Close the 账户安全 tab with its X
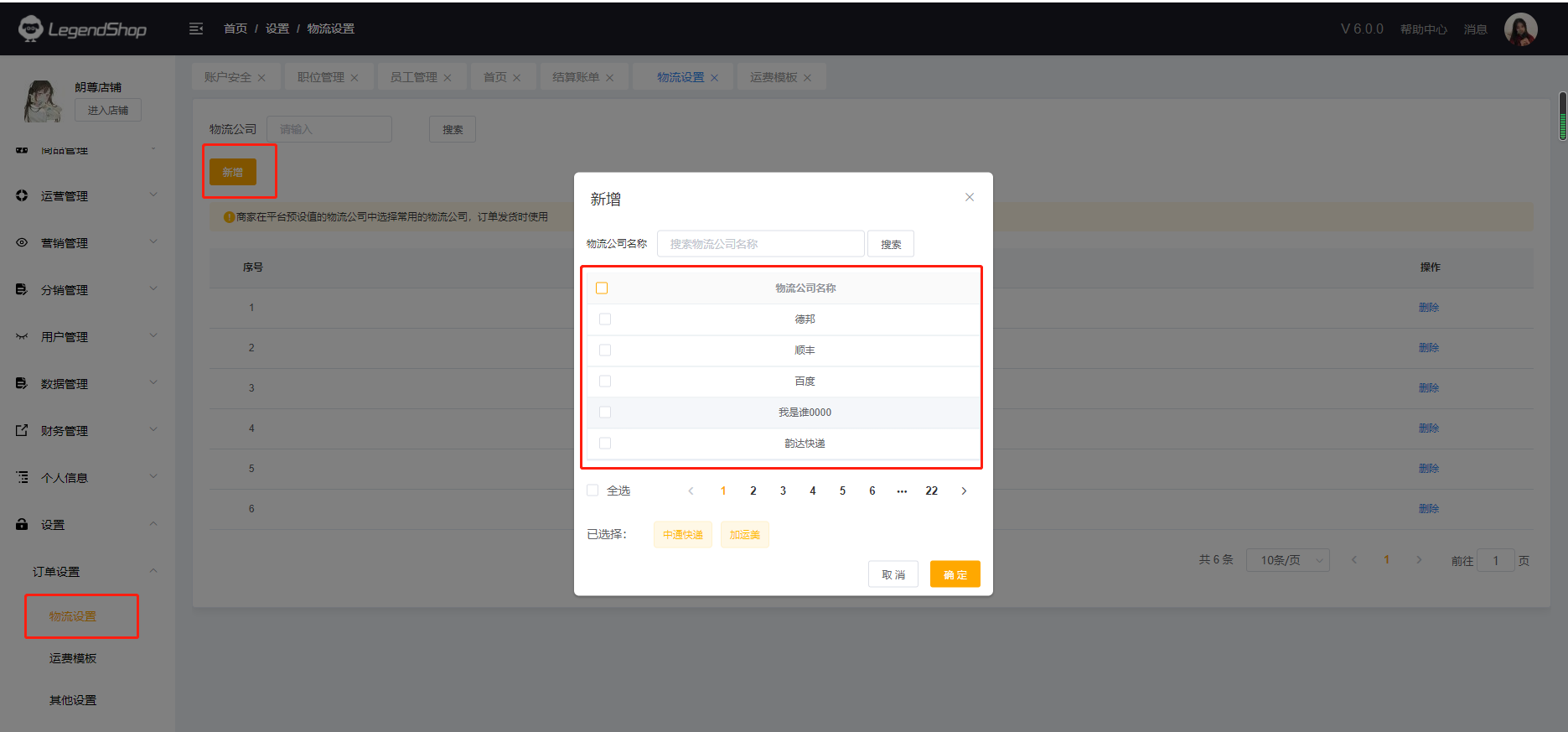This screenshot has width=1568, height=732. click(x=261, y=78)
